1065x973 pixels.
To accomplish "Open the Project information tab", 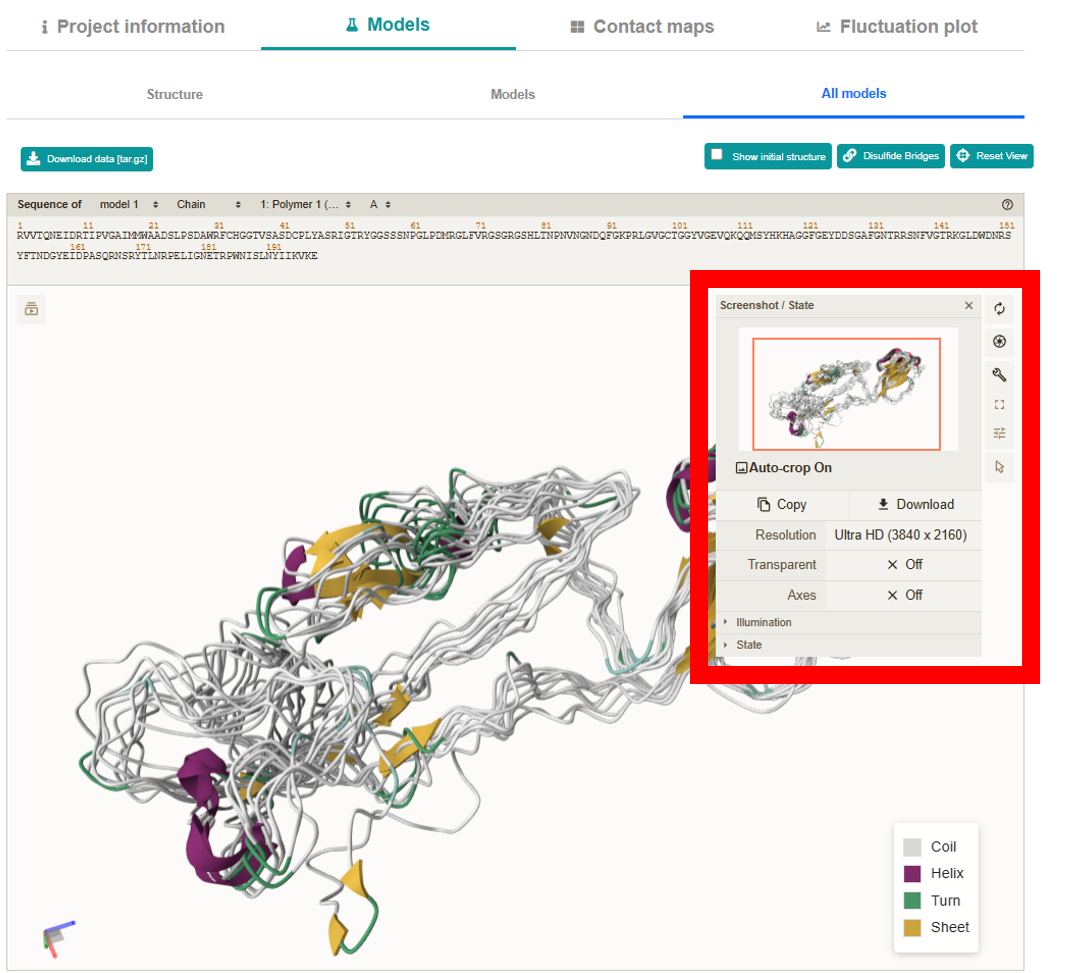I will (x=133, y=26).
